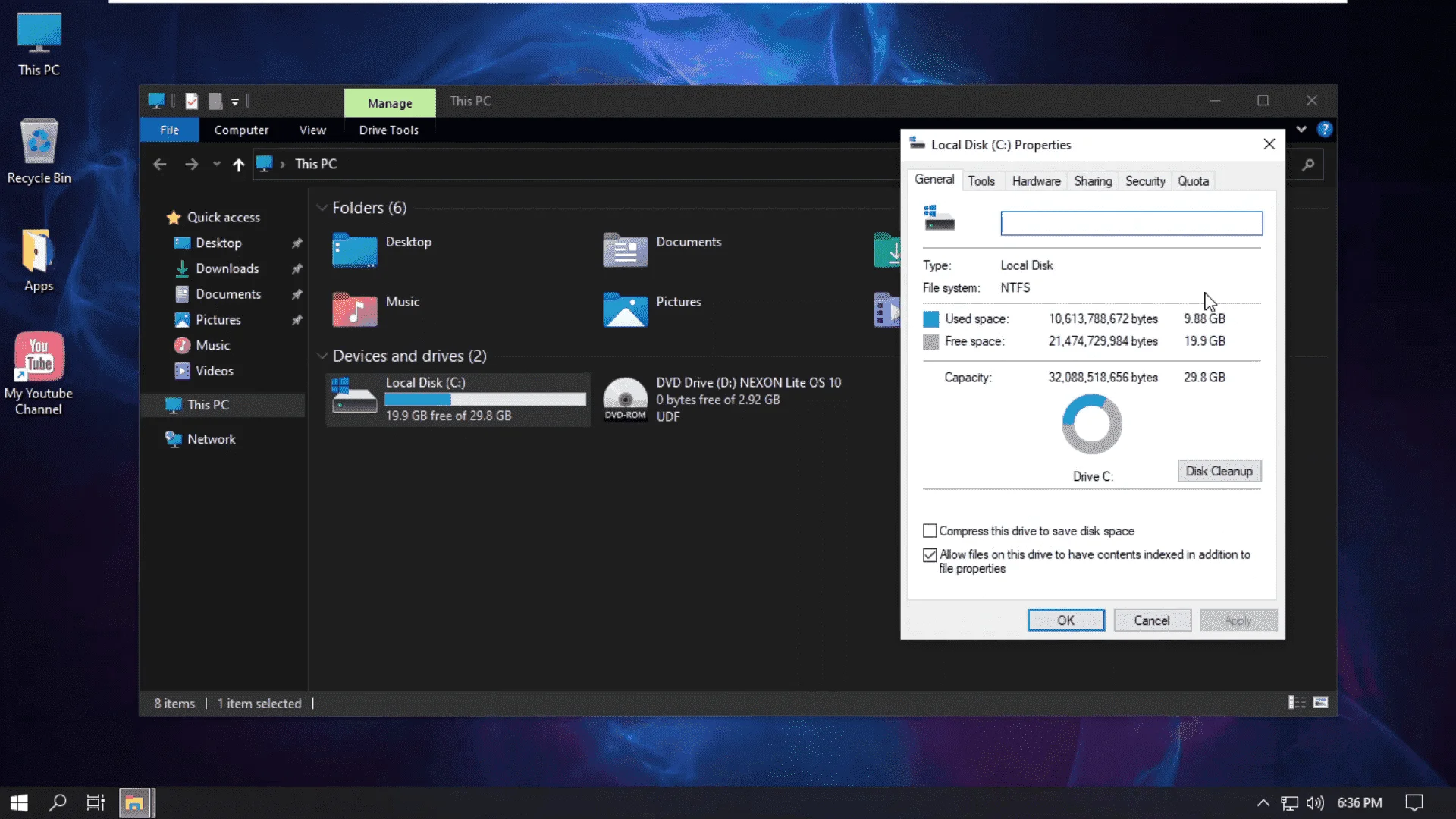
Task: Open the Computer ribbon tab
Action: point(241,130)
